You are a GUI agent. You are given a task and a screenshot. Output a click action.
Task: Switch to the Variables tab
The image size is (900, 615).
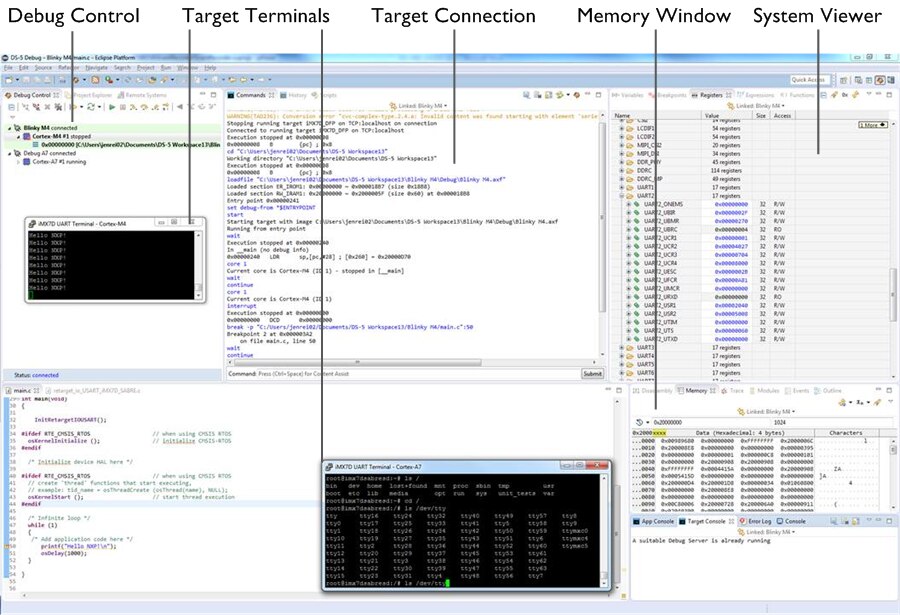point(628,95)
